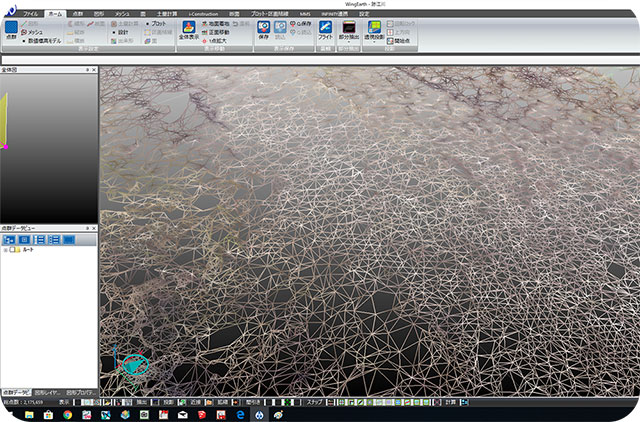Expand the ルート tree node
The image size is (640, 422).
(x=5, y=251)
